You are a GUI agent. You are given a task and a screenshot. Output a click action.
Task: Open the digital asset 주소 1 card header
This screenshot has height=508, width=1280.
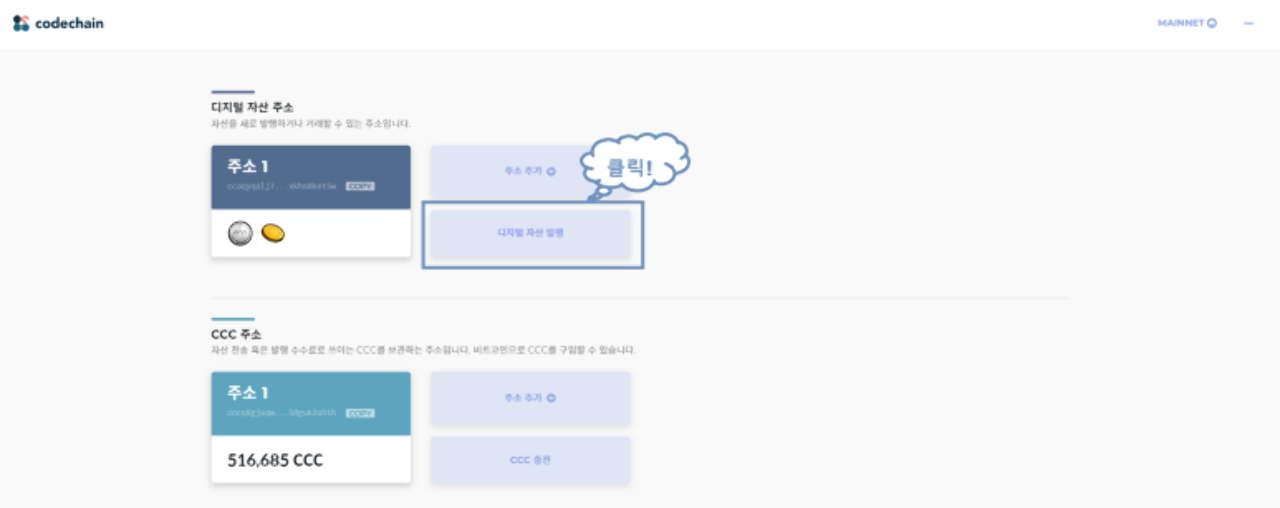[311, 177]
